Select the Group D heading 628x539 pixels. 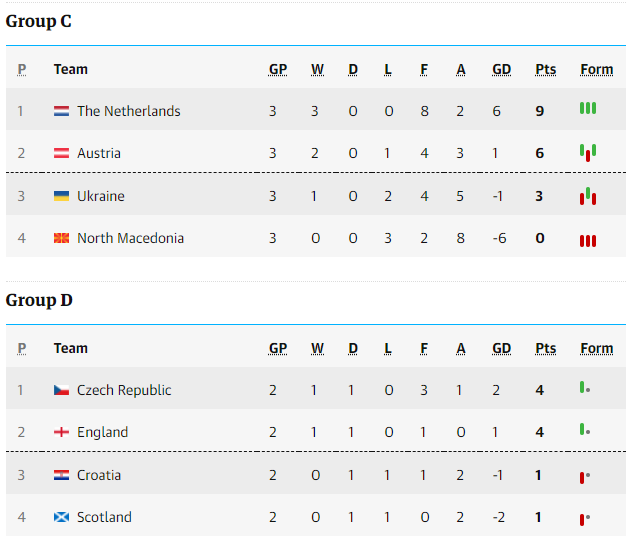click(39, 300)
